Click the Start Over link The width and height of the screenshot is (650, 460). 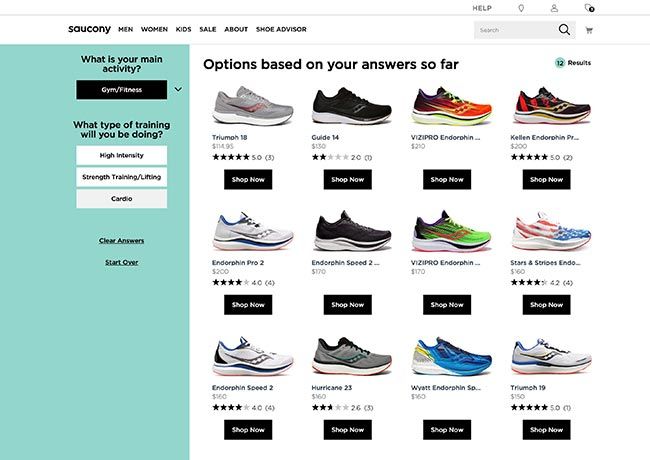coord(121,262)
